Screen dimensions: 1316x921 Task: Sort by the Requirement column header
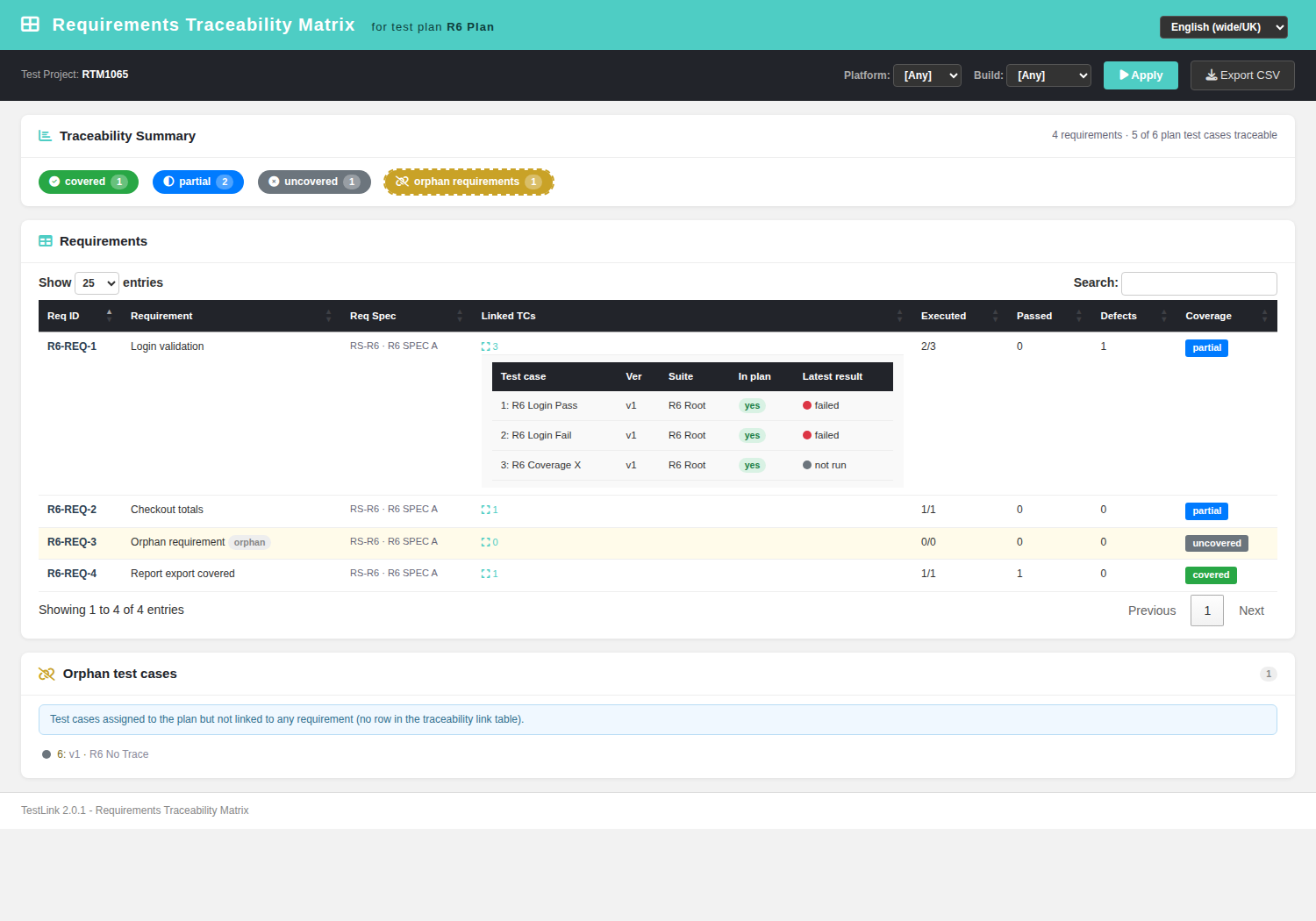232,316
